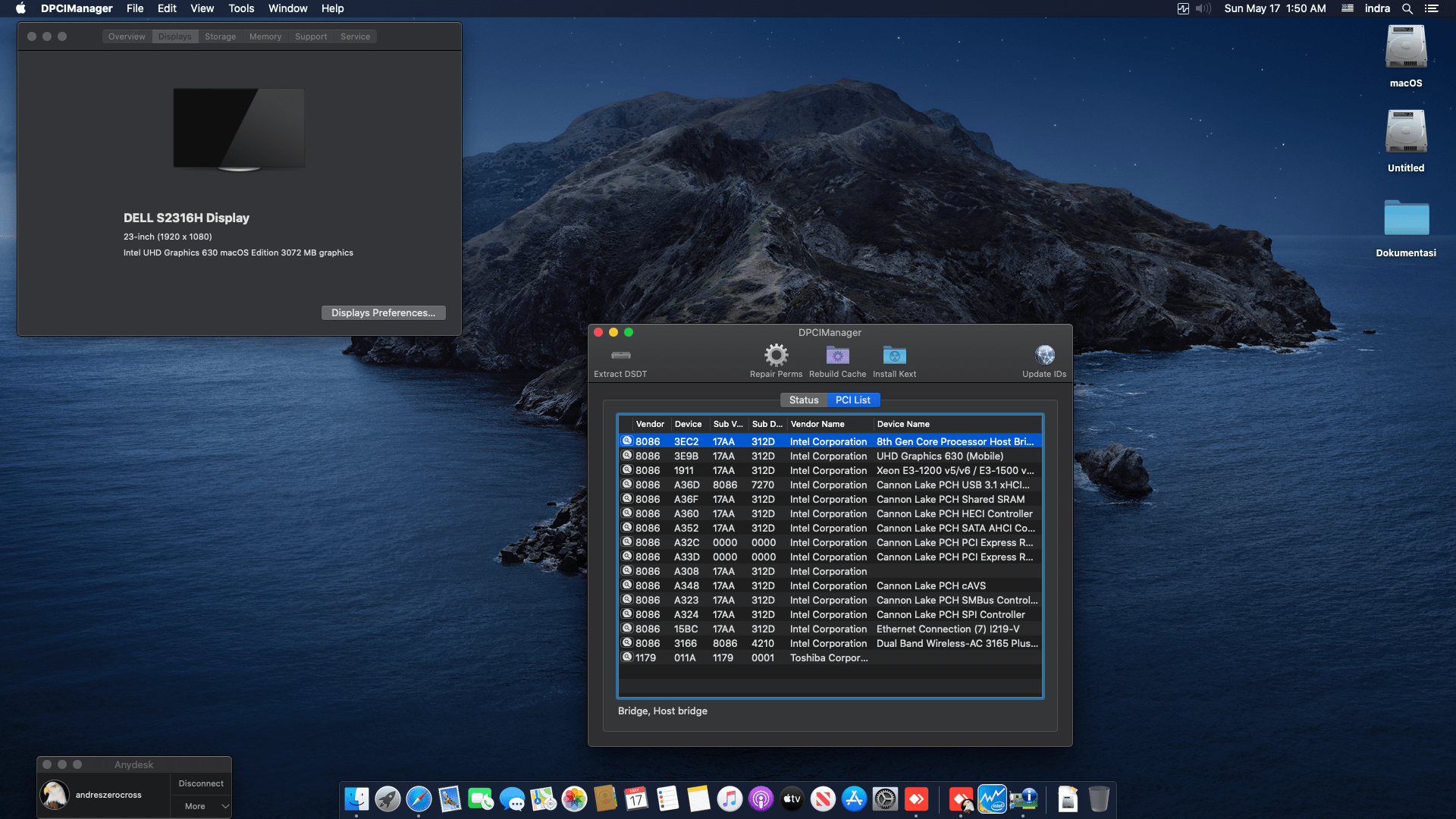Open Safari from the Dock
The height and width of the screenshot is (819, 1456).
[x=419, y=799]
